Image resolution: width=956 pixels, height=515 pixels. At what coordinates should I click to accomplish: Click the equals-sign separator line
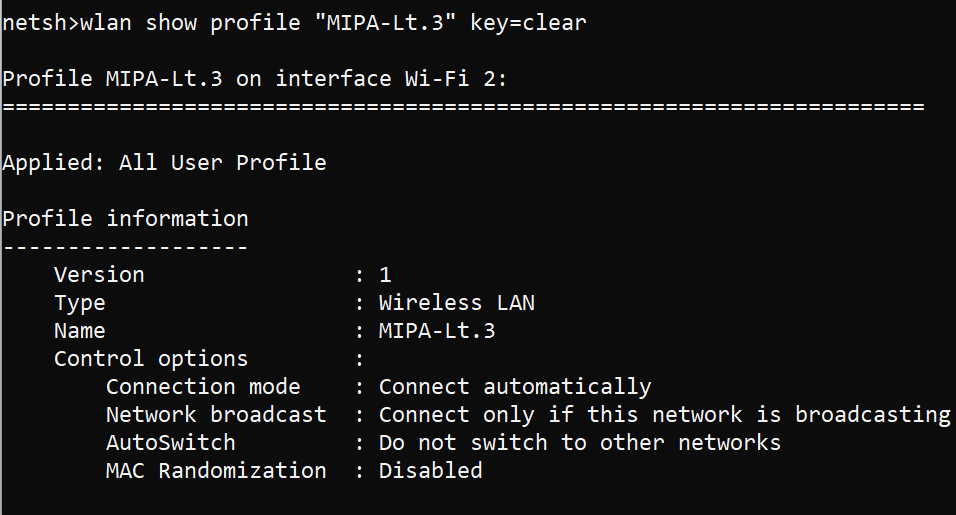[x=463, y=107]
